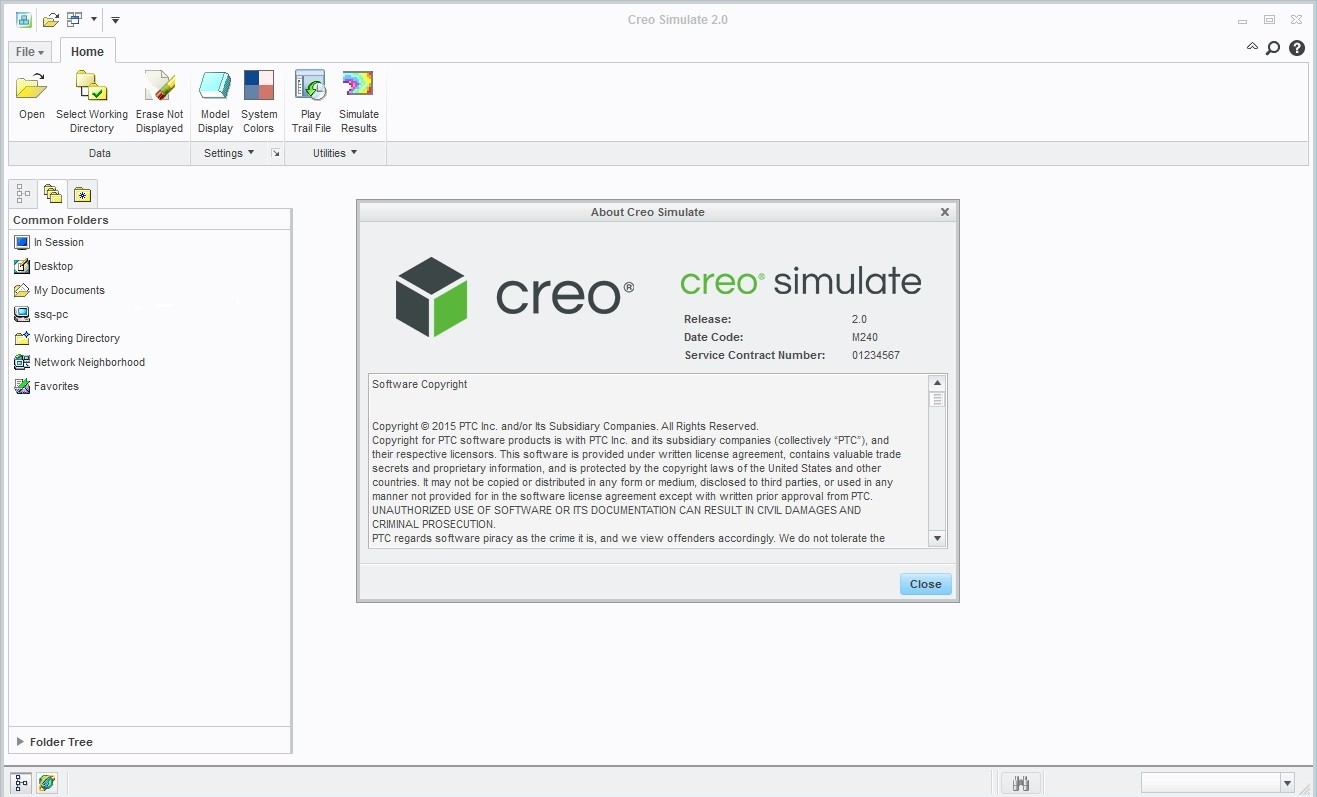This screenshot has height=797, width=1317.
Task: Click the Windows switcher icon in quick access toolbar
Action: point(74,19)
